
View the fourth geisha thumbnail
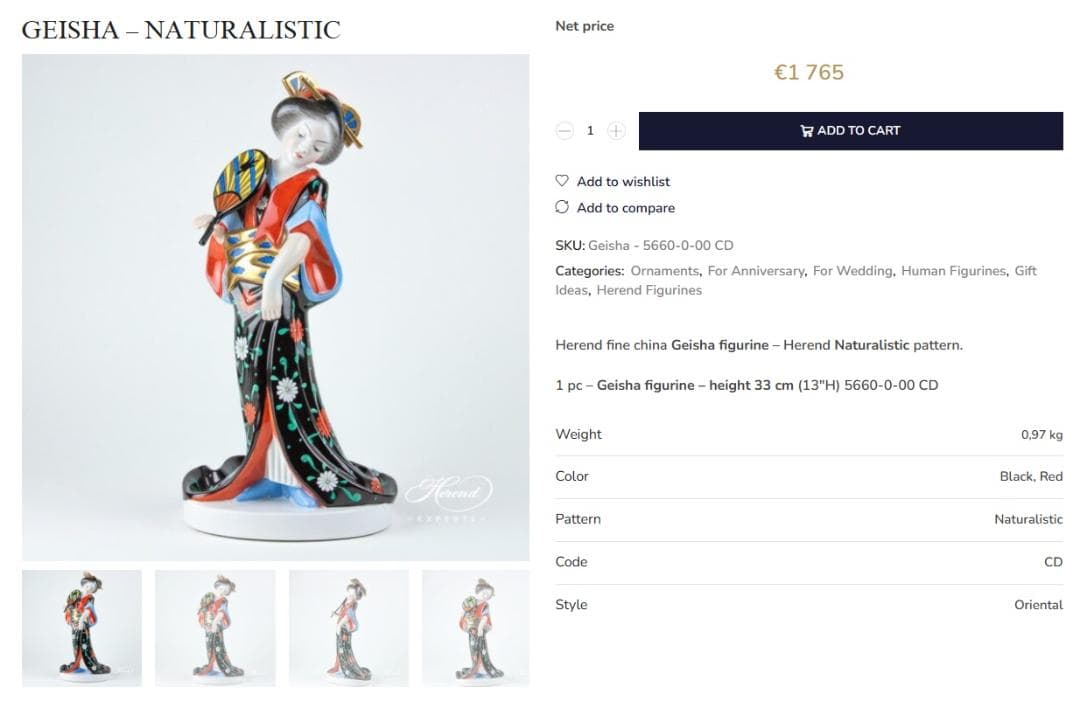point(476,628)
